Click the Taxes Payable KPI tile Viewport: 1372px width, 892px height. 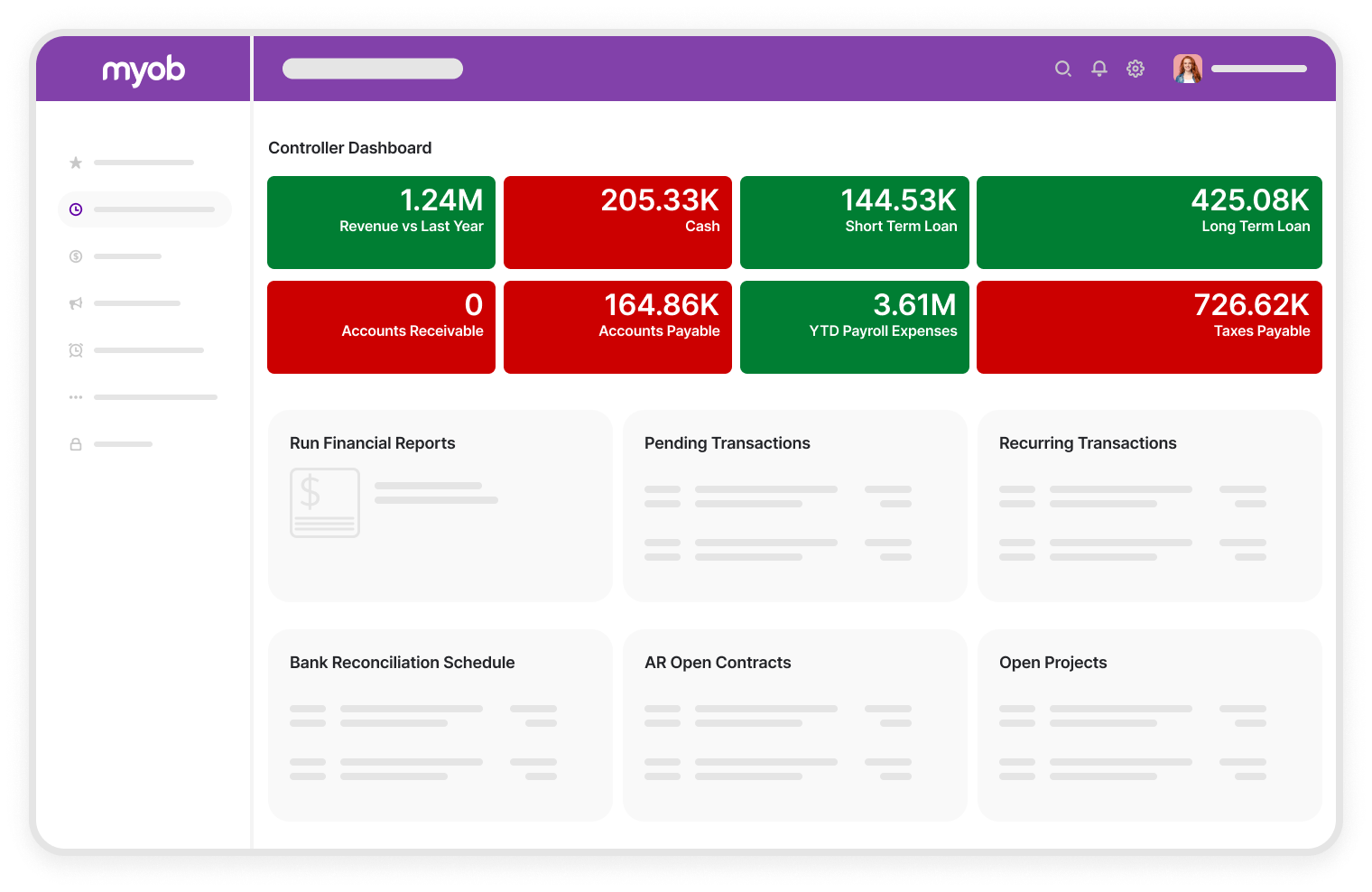(x=1149, y=327)
